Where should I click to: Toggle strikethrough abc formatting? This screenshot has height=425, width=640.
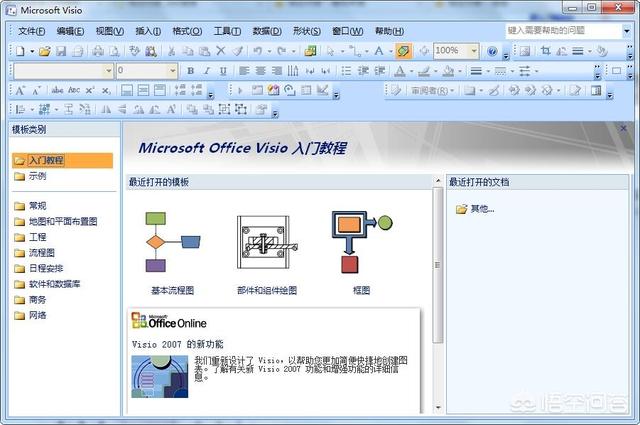(58, 90)
